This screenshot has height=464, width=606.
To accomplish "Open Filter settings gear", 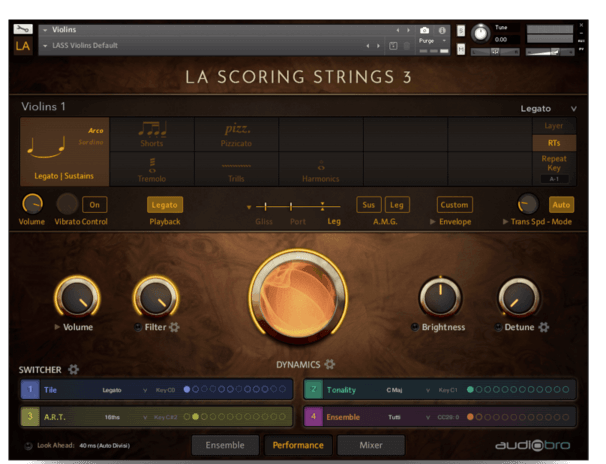I will tap(174, 327).
